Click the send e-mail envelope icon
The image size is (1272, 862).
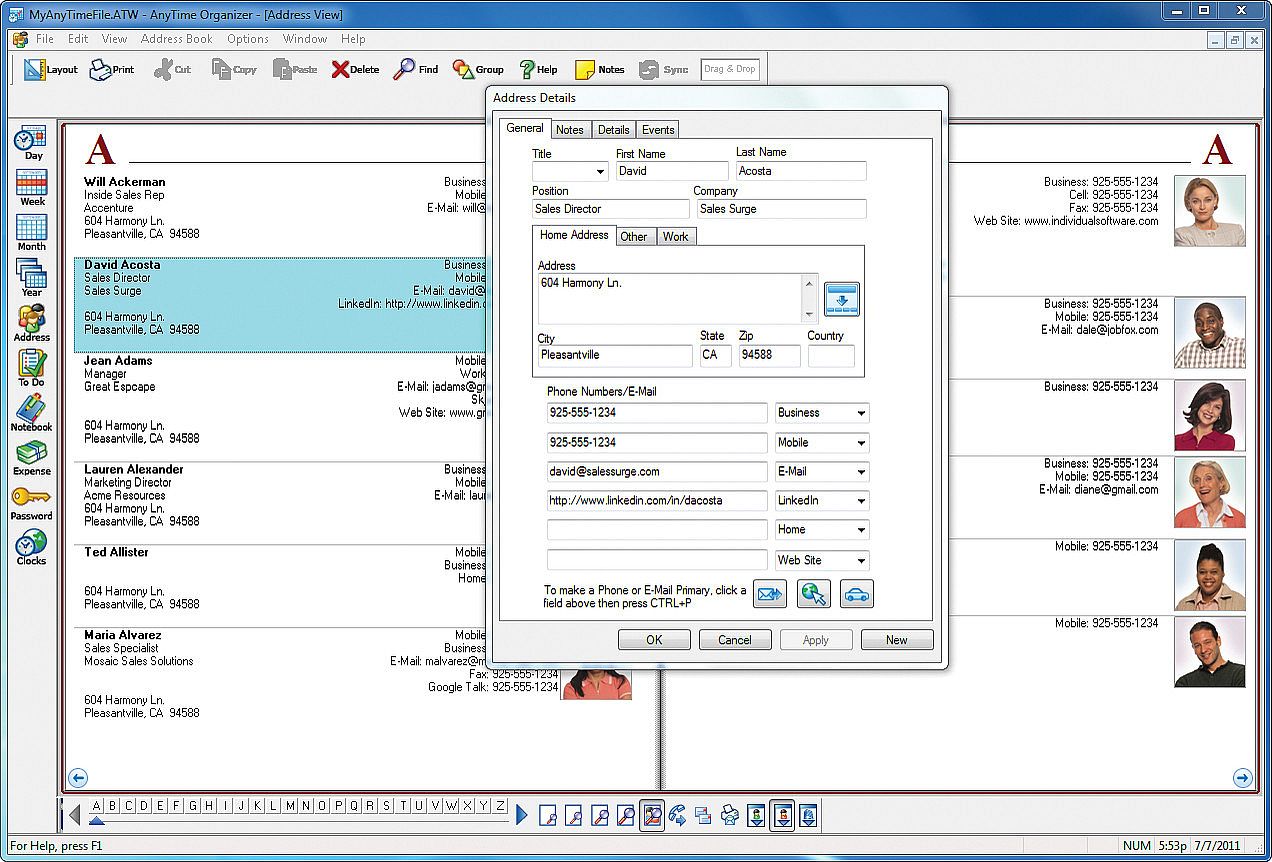769,594
